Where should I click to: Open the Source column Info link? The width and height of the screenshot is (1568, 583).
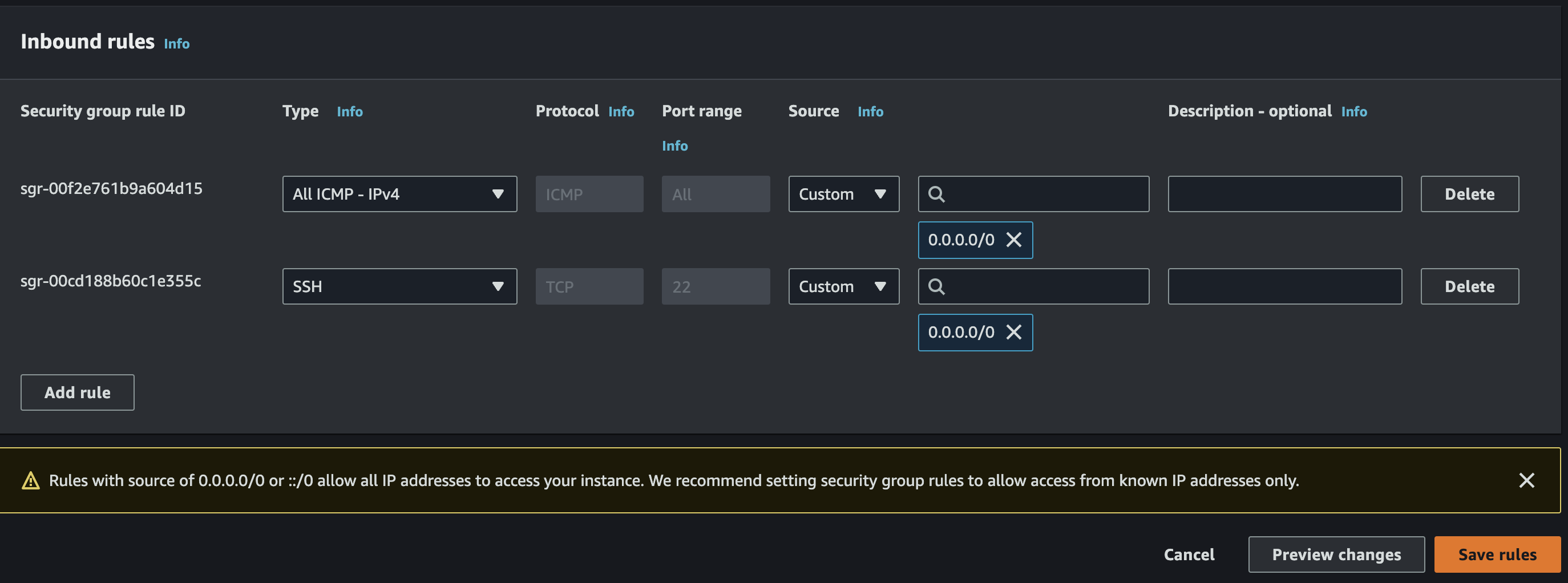870,111
